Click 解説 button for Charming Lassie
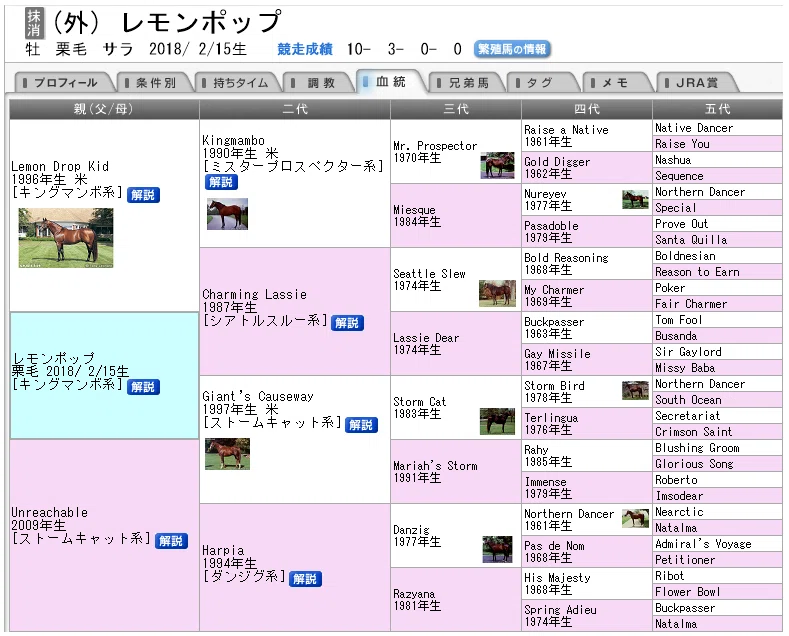The height and width of the screenshot is (636, 789). [x=347, y=323]
